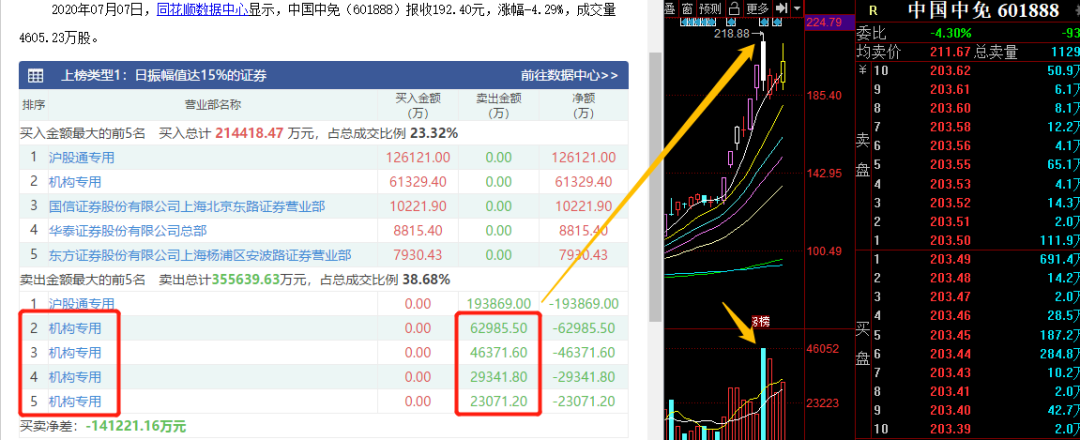
Task: Click sell level 1 price 203.50
Action: (950, 240)
